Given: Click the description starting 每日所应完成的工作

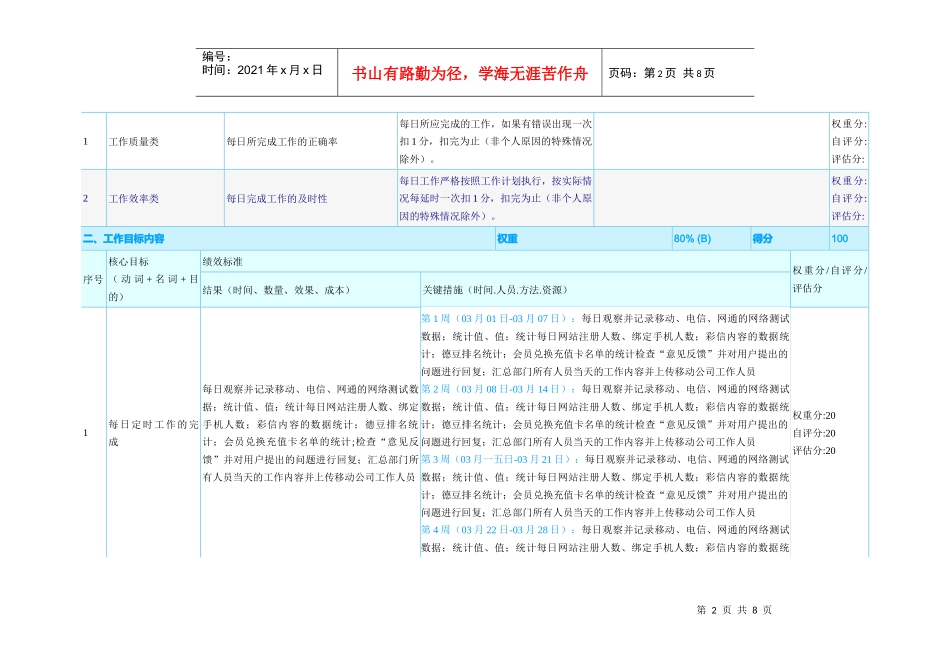Looking at the screenshot, I should 496,142.
